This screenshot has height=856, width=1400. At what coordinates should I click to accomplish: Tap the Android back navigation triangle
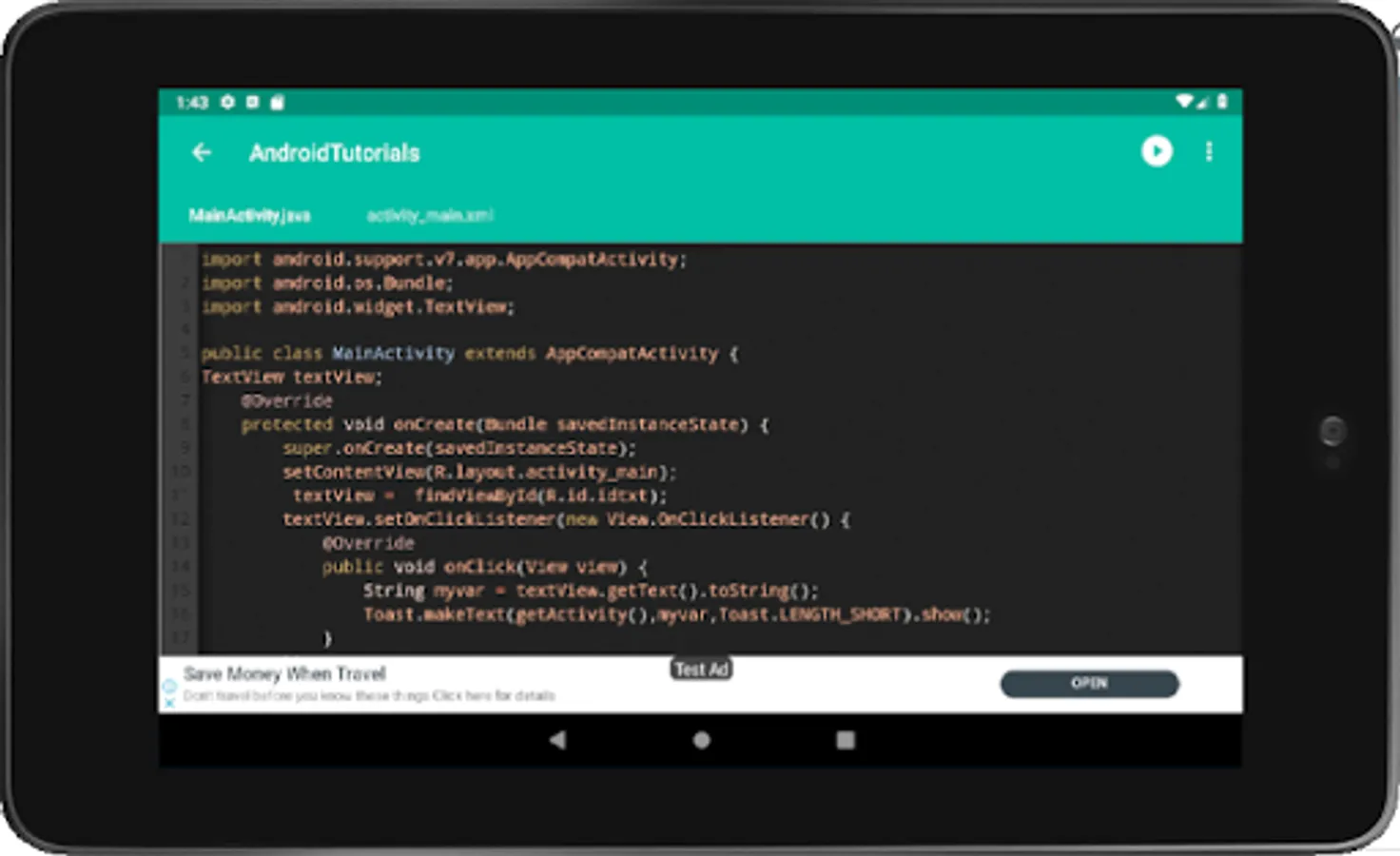[x=557, y=739]
